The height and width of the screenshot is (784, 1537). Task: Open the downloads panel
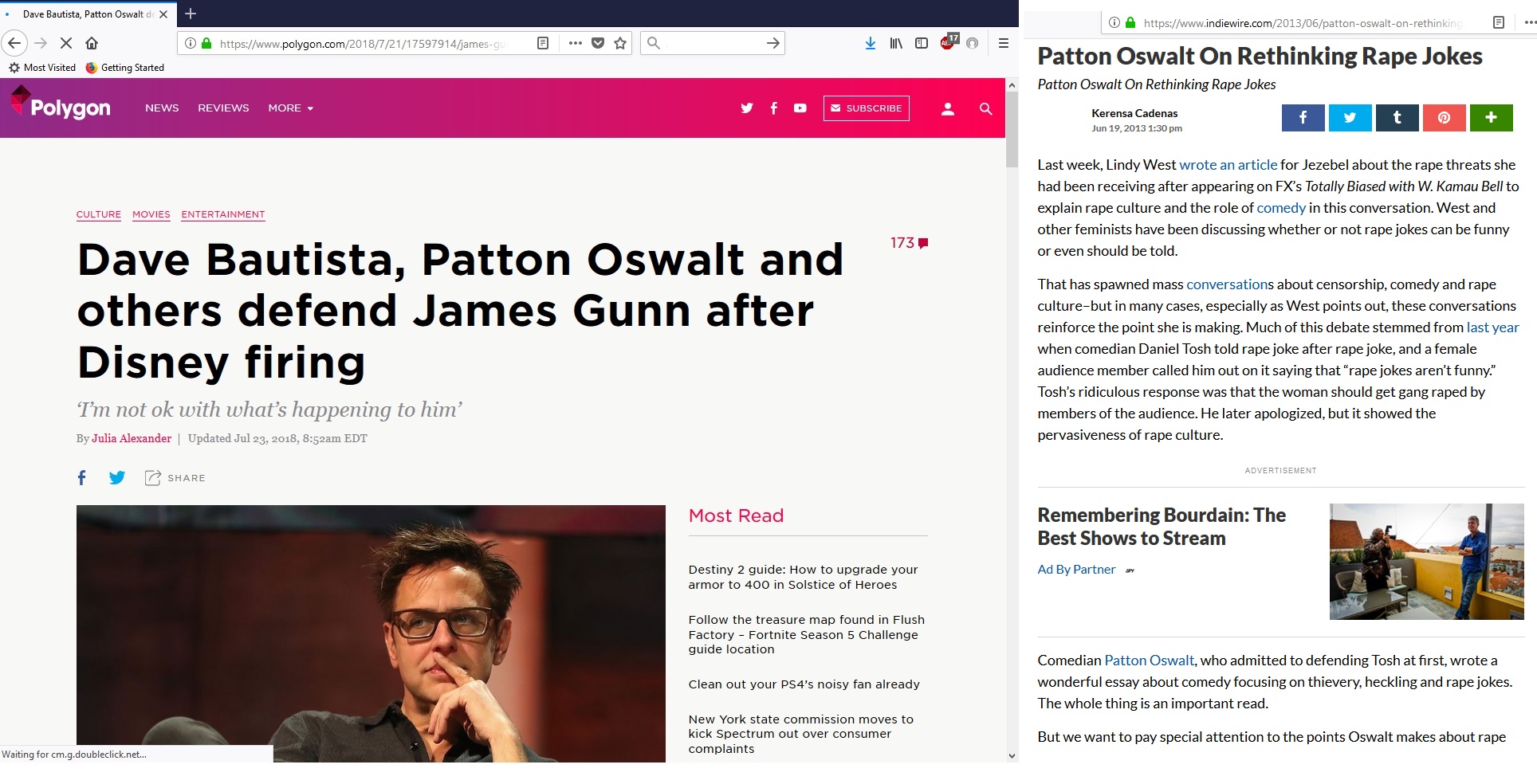[871, 43]
